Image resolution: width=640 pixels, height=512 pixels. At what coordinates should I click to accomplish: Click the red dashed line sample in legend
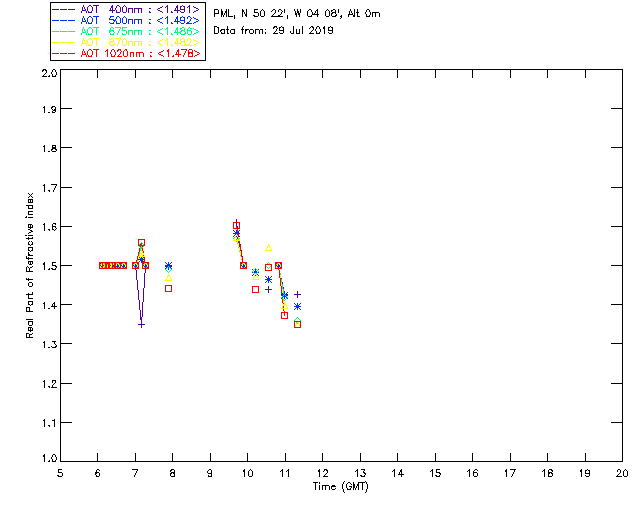(64, 53)
